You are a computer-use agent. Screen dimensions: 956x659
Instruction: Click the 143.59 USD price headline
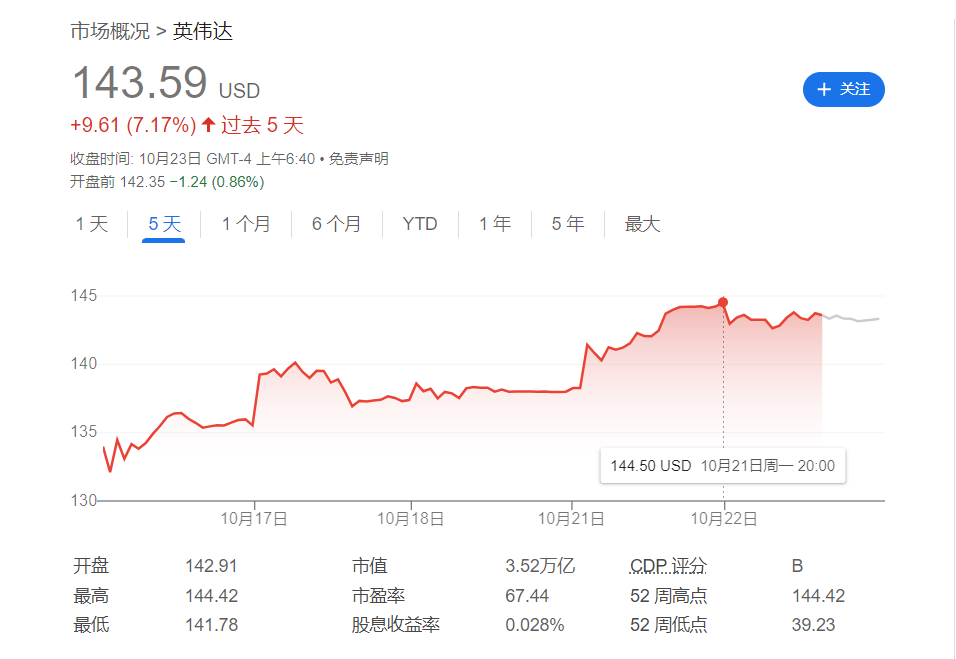click(165, 84)
